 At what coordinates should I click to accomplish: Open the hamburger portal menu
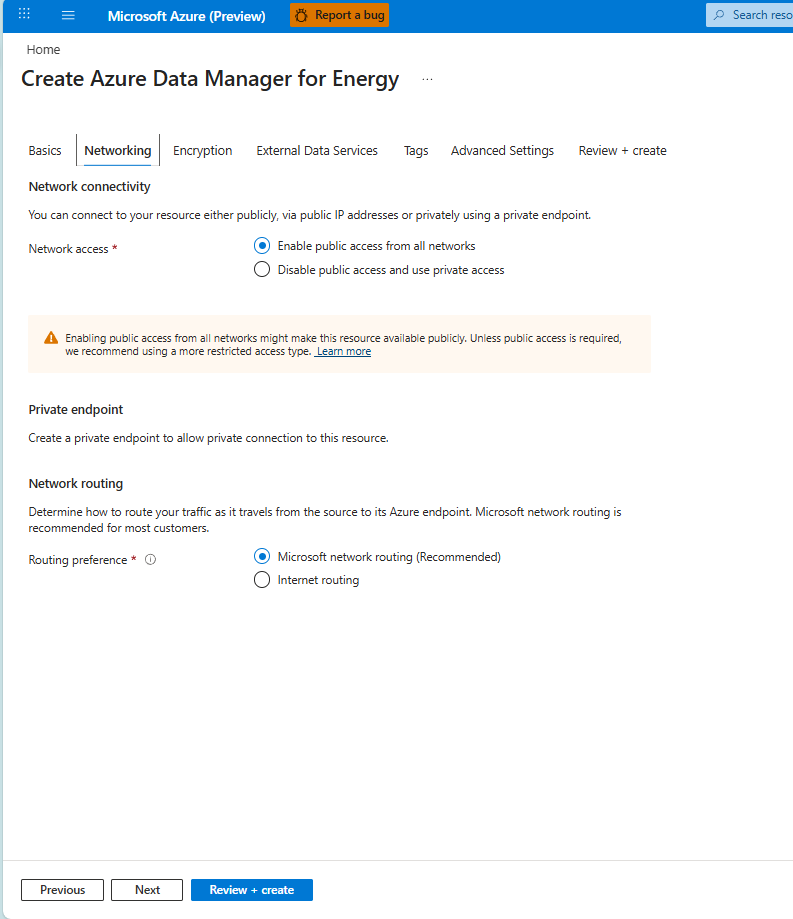tap(68, 15)
